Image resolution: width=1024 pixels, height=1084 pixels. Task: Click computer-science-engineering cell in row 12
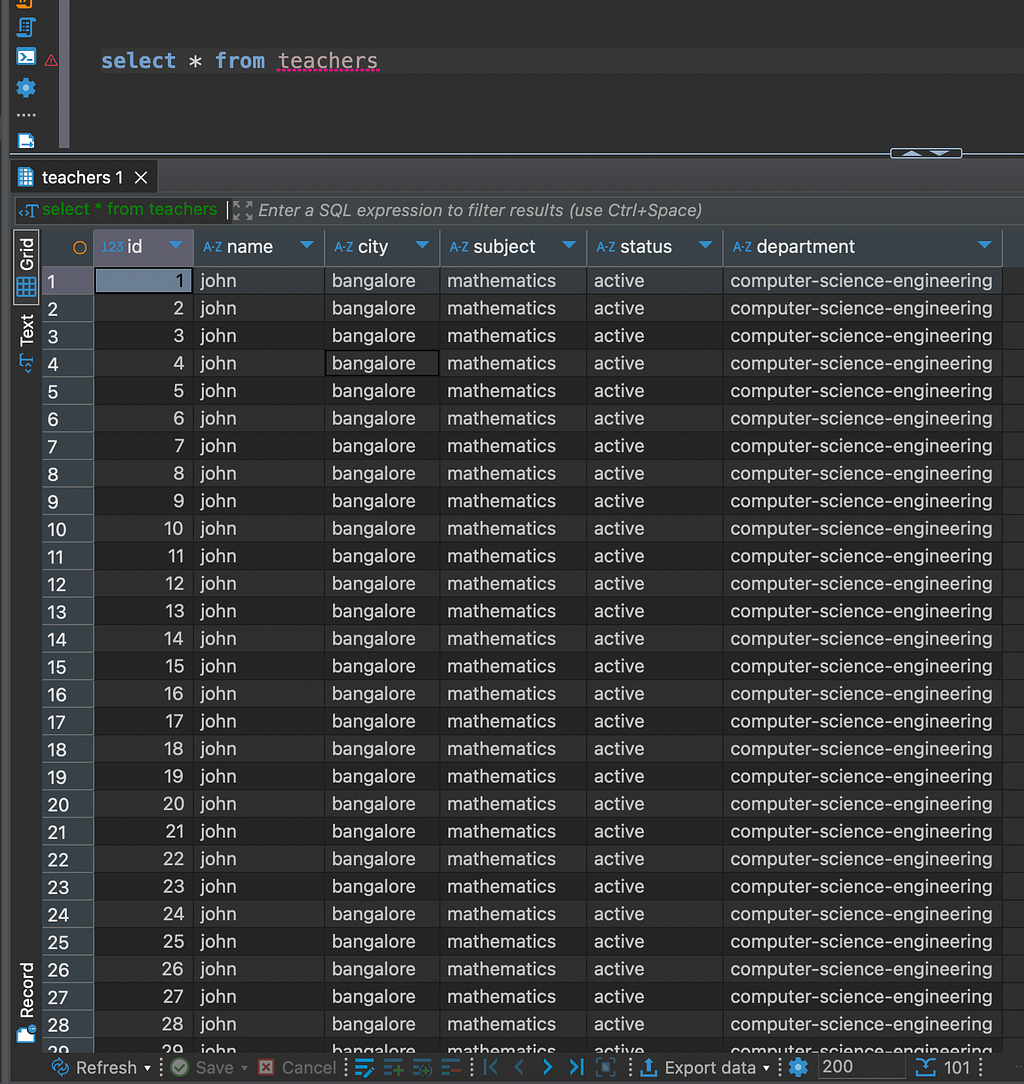point(863,583)
